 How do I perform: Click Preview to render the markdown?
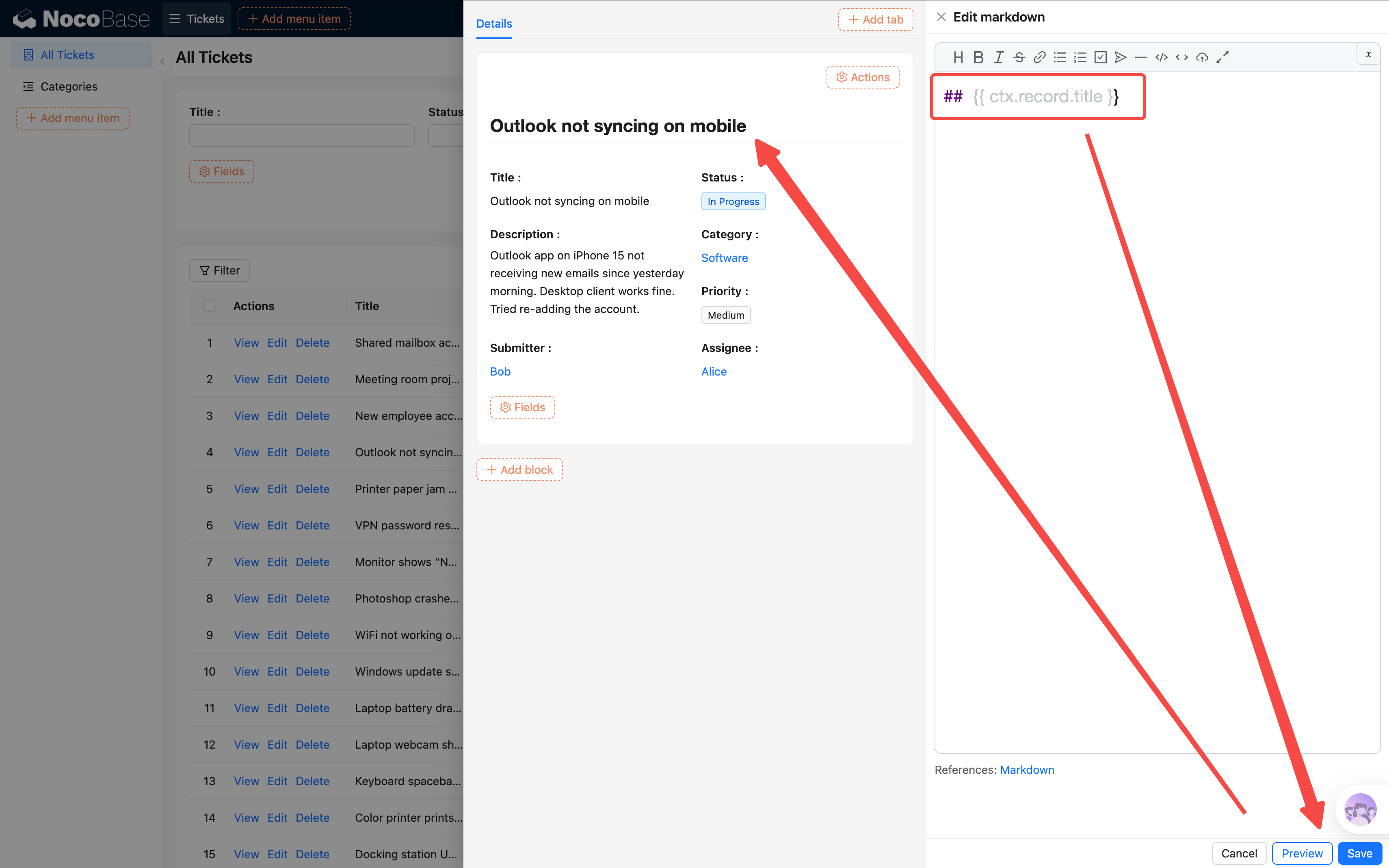click(x=1302, y=853)
